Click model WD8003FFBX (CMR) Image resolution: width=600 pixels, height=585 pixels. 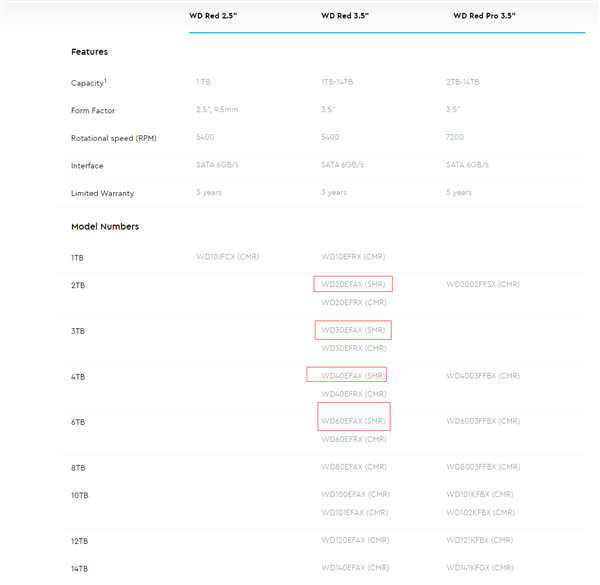click(483, 467)
